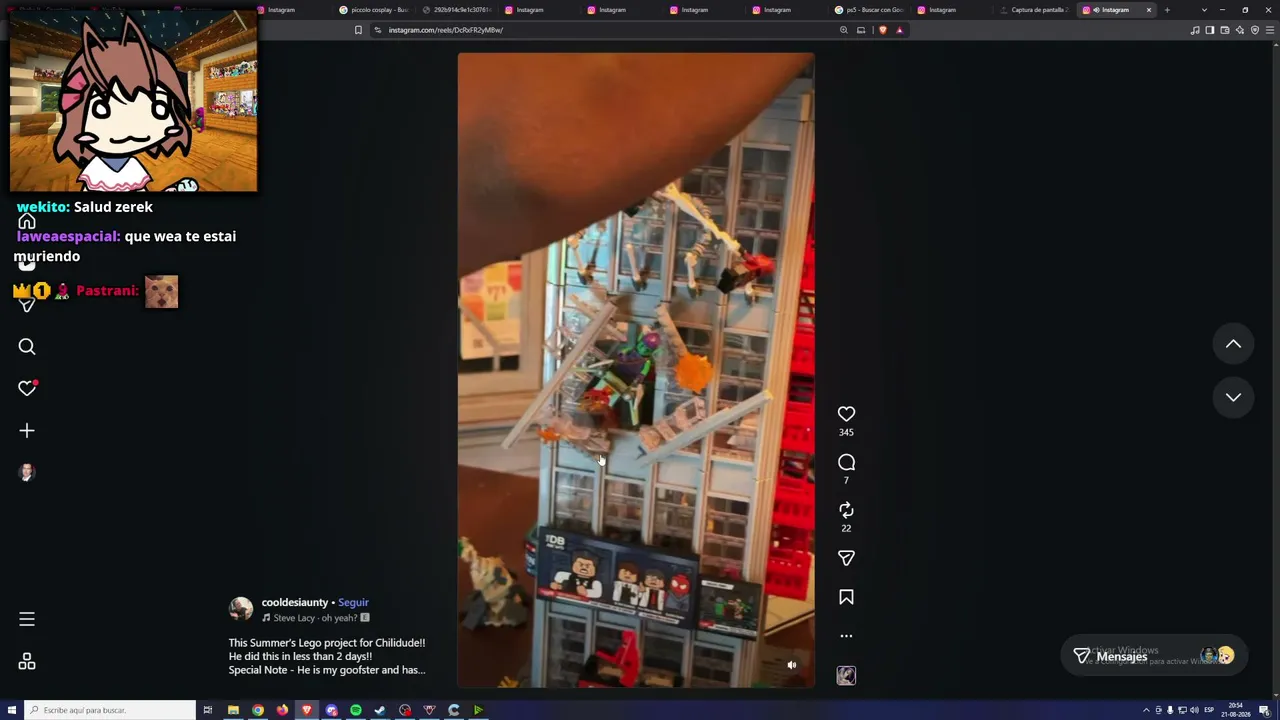Open the volume control in system tray

(x=1194, y=710)
